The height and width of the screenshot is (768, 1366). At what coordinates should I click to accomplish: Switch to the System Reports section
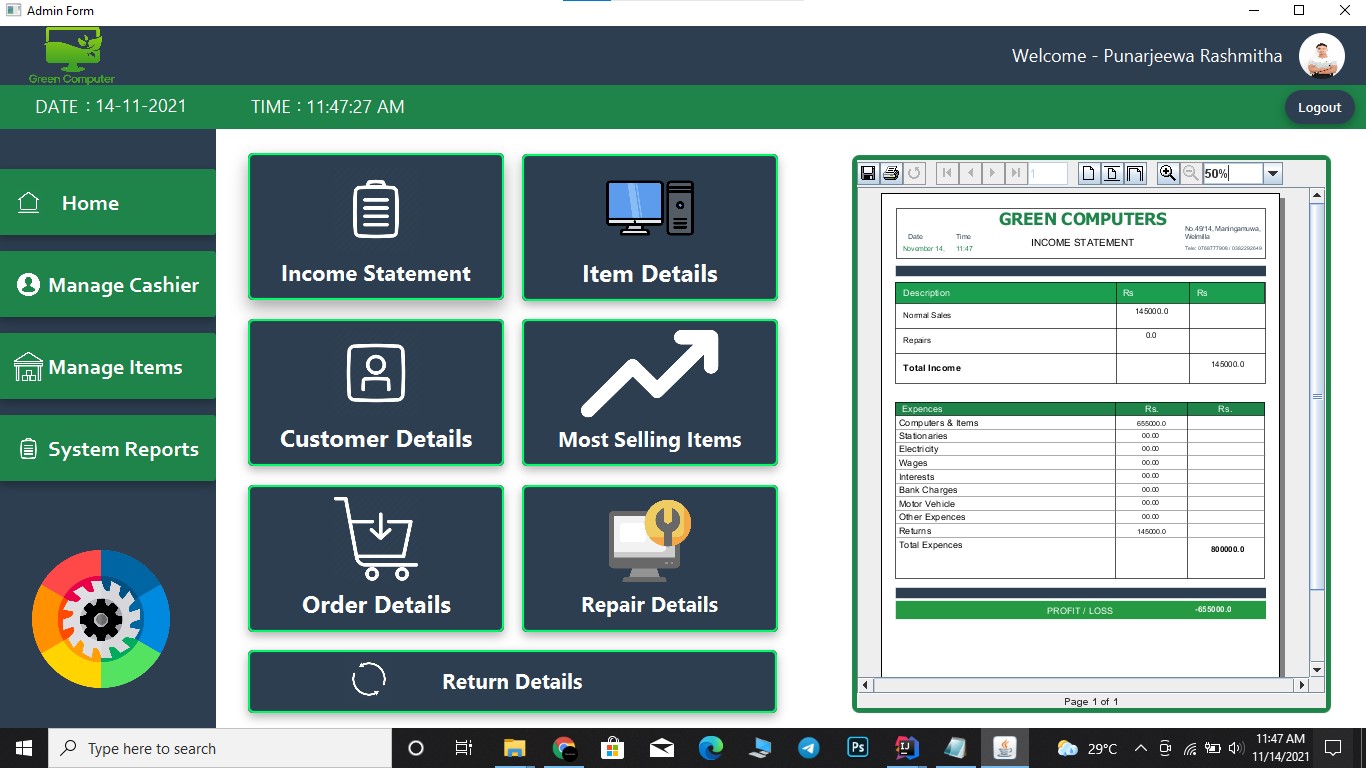[108, 448]
